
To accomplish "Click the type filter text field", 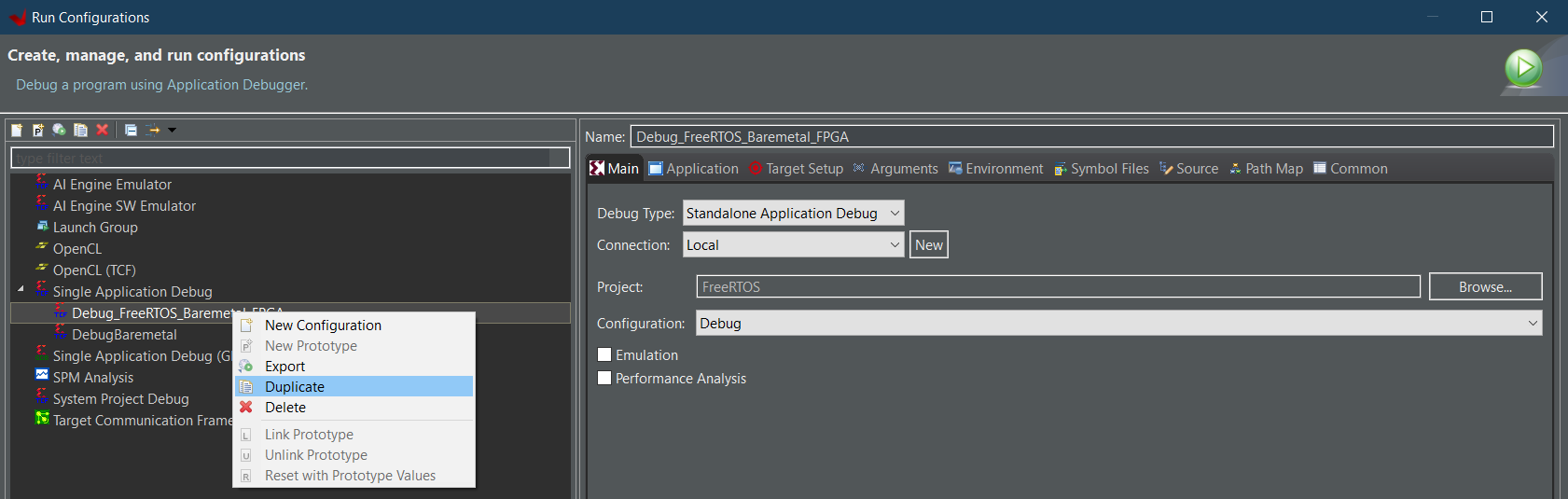I will click(x=290, y=158).
